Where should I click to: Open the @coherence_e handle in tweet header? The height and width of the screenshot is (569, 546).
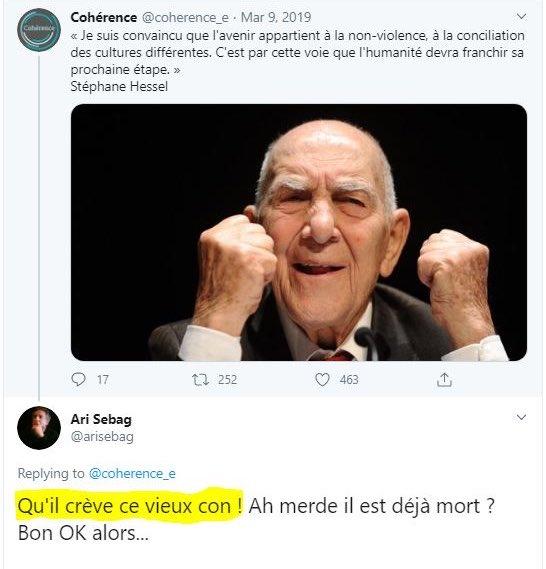coord(185,17)
